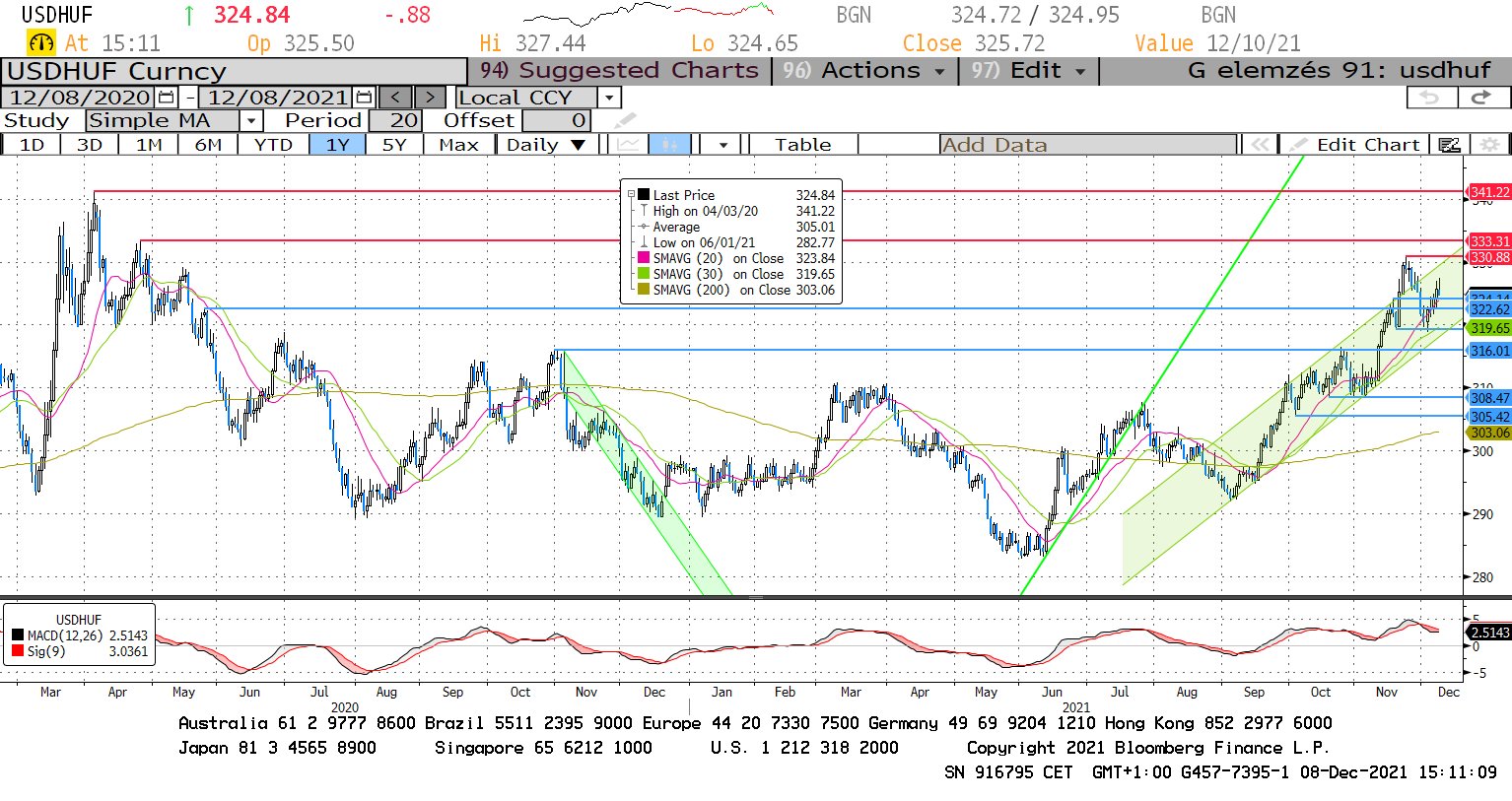Select the candlestick chart icon
Screen dimensions: 1512x801
[670, 145]
